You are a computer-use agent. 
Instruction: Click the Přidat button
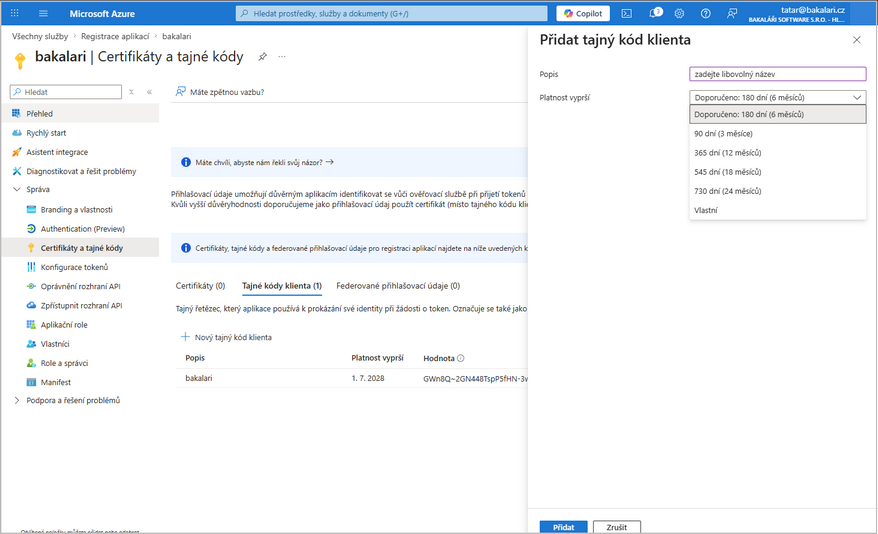tap(563, 527)
